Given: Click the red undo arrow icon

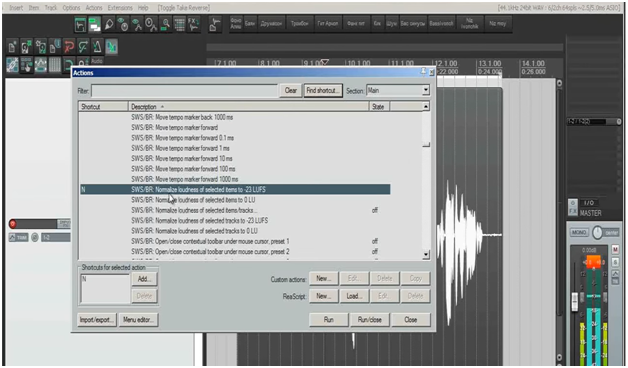Looking at the screenshot, I should 69,47.
